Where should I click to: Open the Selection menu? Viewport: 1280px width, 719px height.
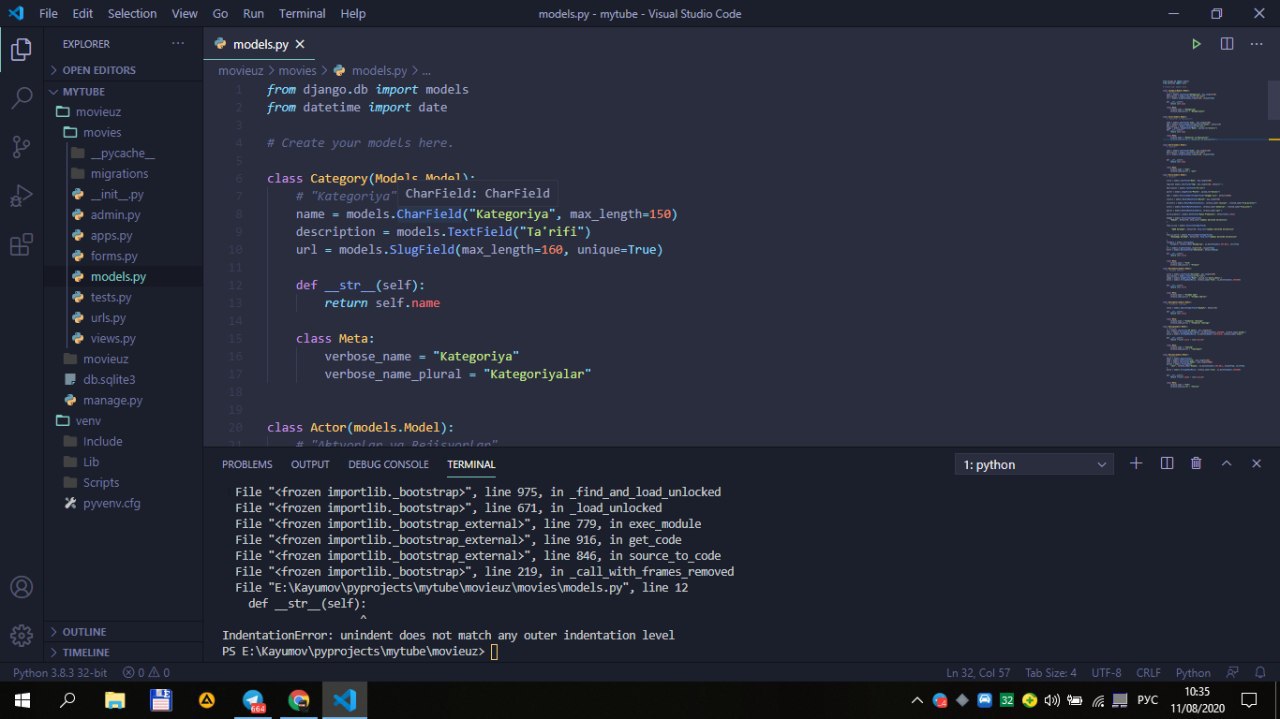(x=132, y=14)
